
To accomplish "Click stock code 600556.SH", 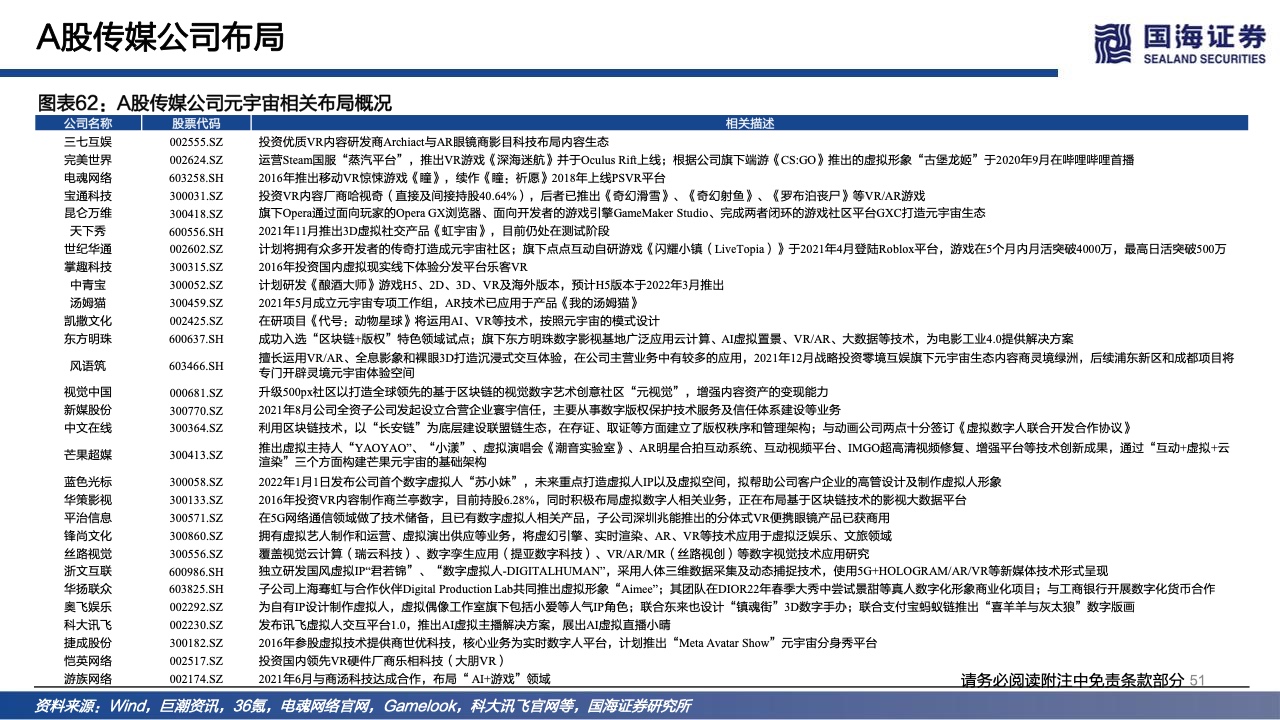I will coord(196,231).
